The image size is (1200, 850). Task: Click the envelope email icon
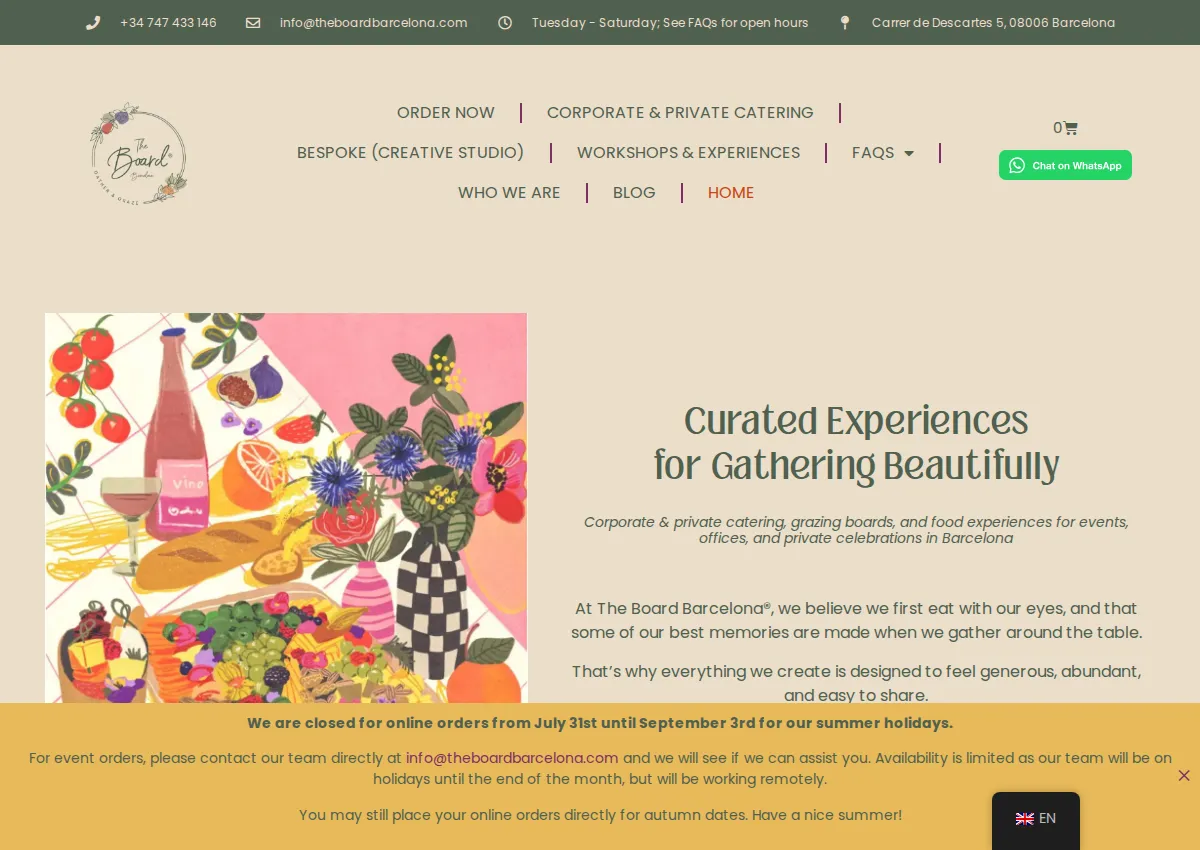tap(253, 22)
